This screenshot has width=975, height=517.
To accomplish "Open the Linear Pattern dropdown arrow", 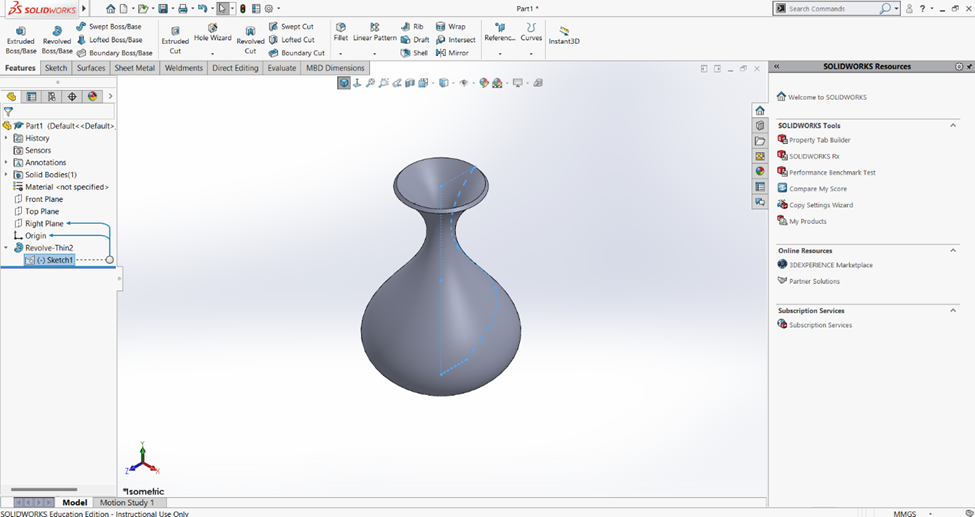I will coord(374,54).
